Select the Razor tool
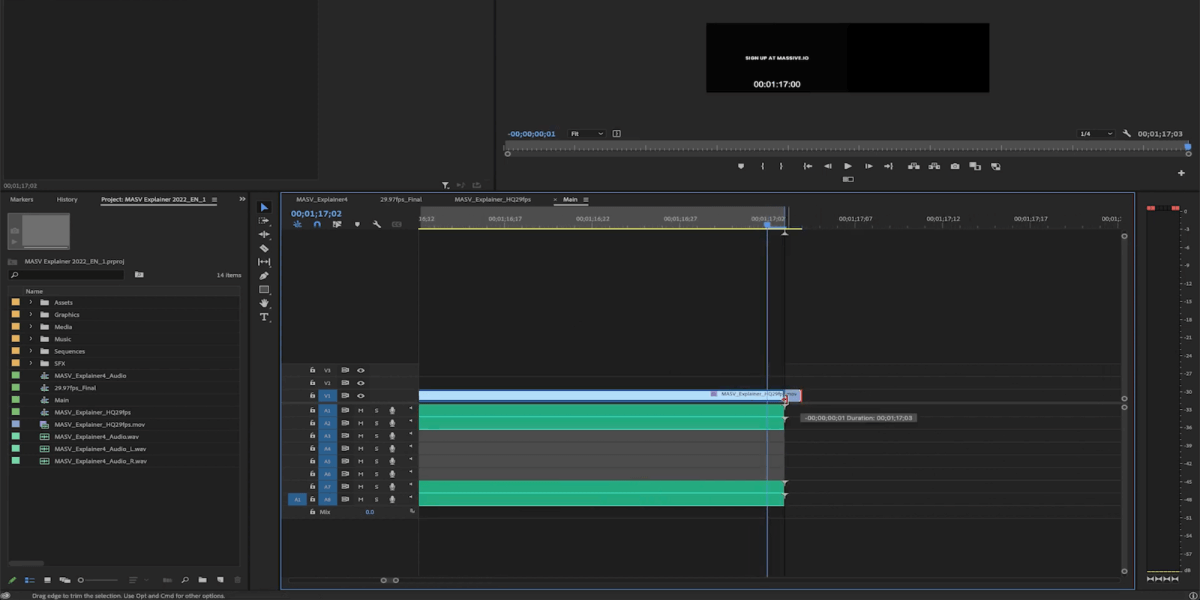This screenshot has height=600, width=1200. 264,248
